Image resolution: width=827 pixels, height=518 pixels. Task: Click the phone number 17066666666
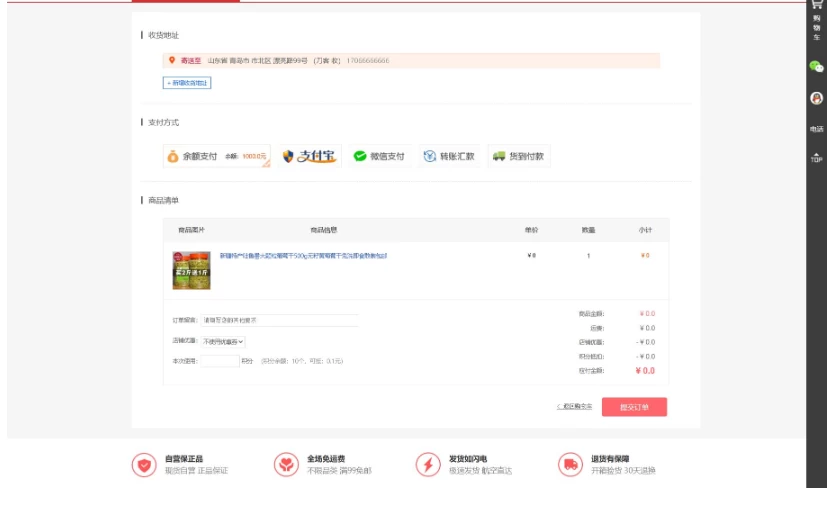coord(368,61)
